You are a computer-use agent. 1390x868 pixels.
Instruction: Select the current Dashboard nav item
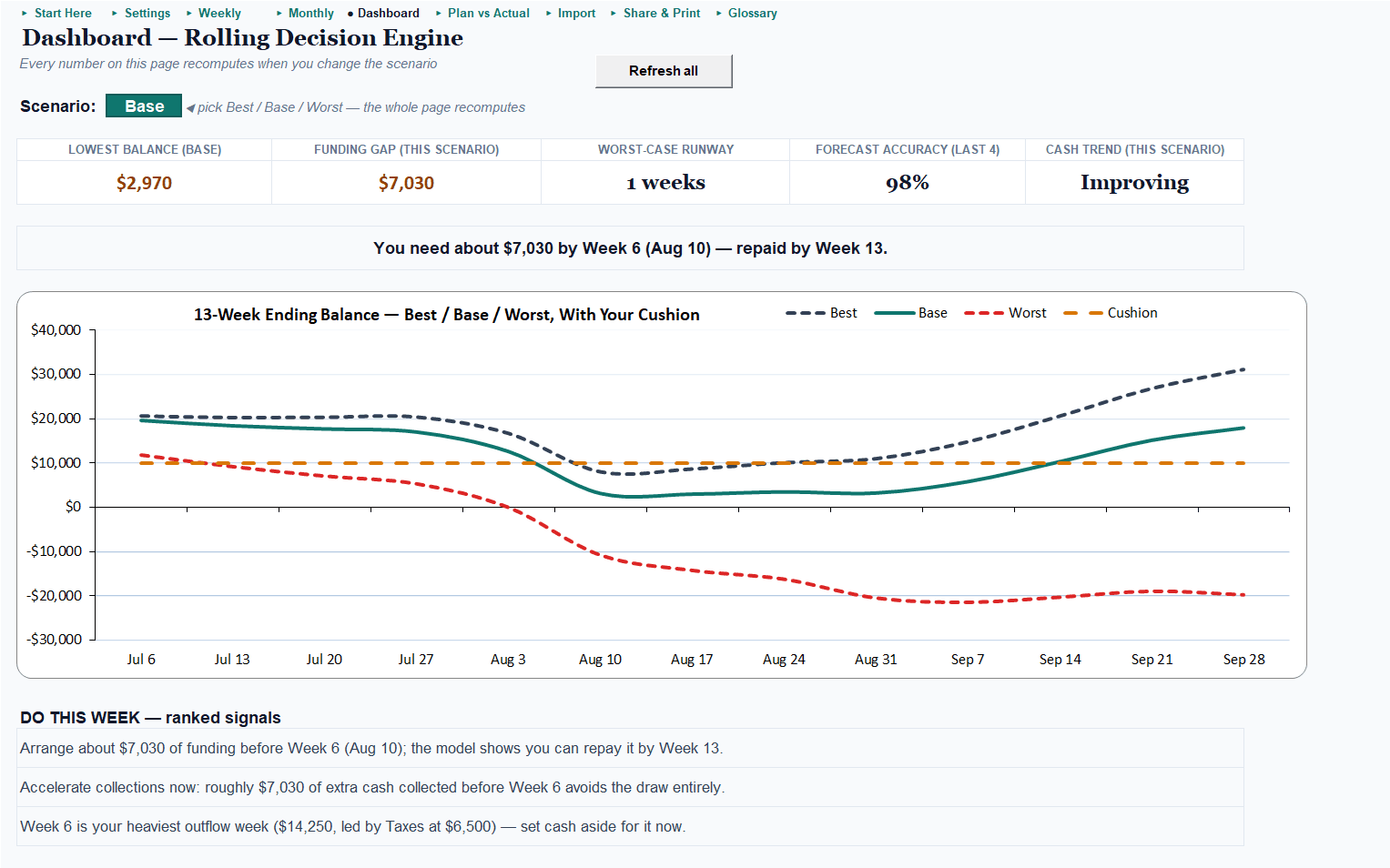(x=389, y=13)
